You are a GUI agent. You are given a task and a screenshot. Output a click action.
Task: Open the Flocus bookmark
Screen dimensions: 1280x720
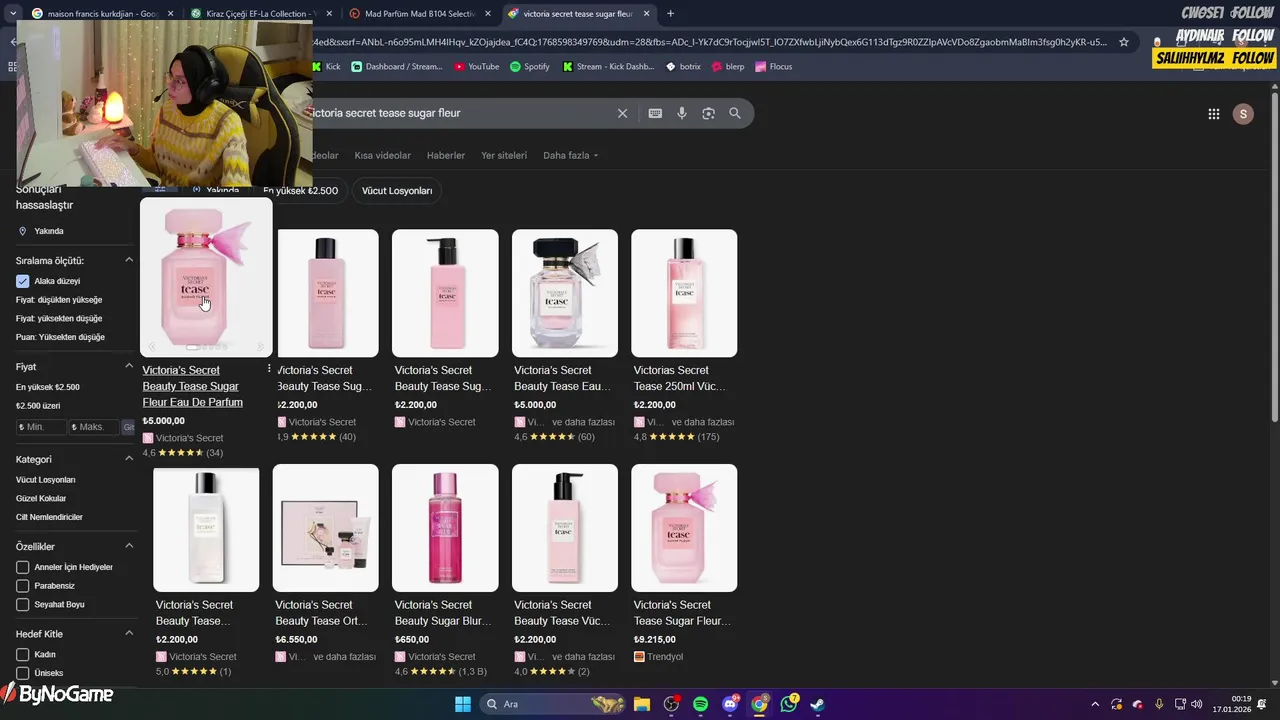click(774, 67)
